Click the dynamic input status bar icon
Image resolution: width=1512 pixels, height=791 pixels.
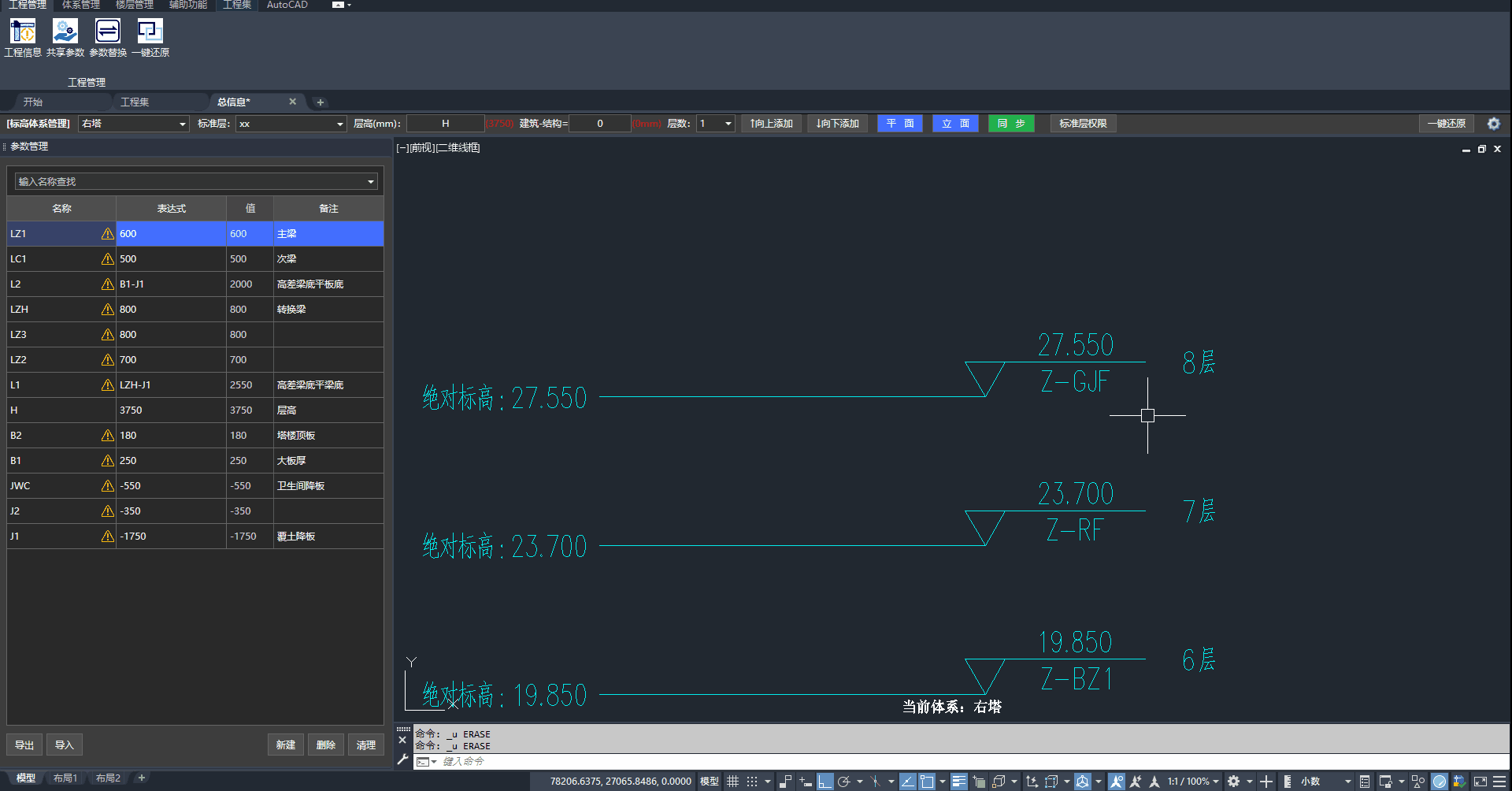[x=805, y=782]
